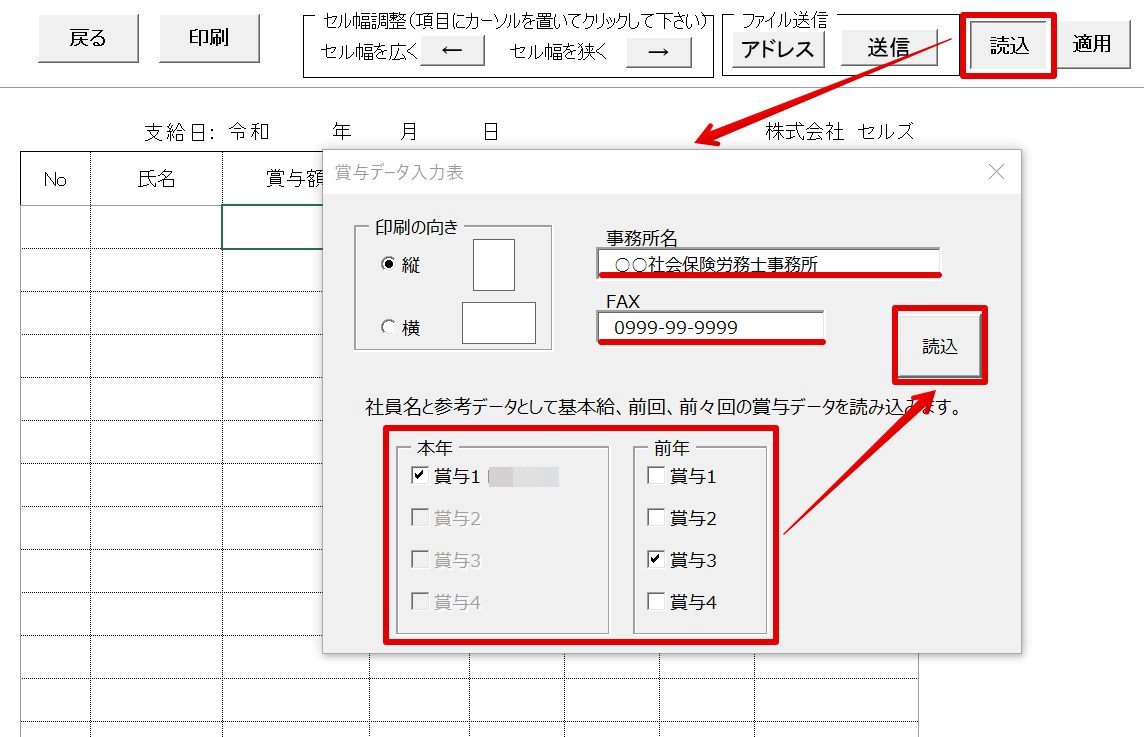Open the アドレス button
The height and width of the screenshot is (737, 1144).
pyautogui.click(x=778, y=49)
